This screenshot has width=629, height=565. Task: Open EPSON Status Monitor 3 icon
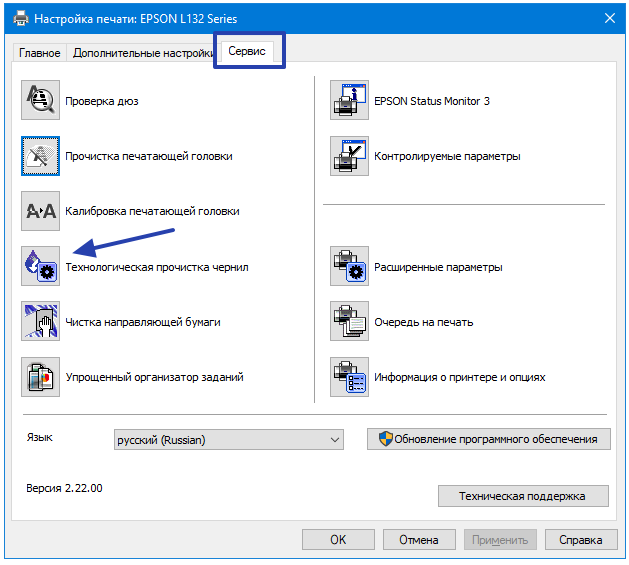coord(349,100)
